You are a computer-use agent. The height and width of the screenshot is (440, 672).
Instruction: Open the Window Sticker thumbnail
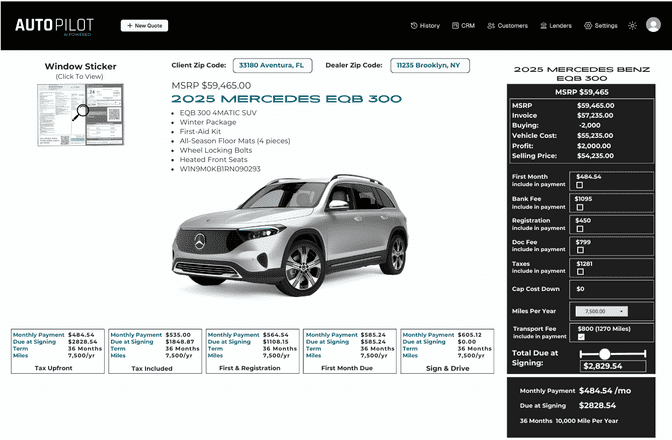click(x=81, y=115)
